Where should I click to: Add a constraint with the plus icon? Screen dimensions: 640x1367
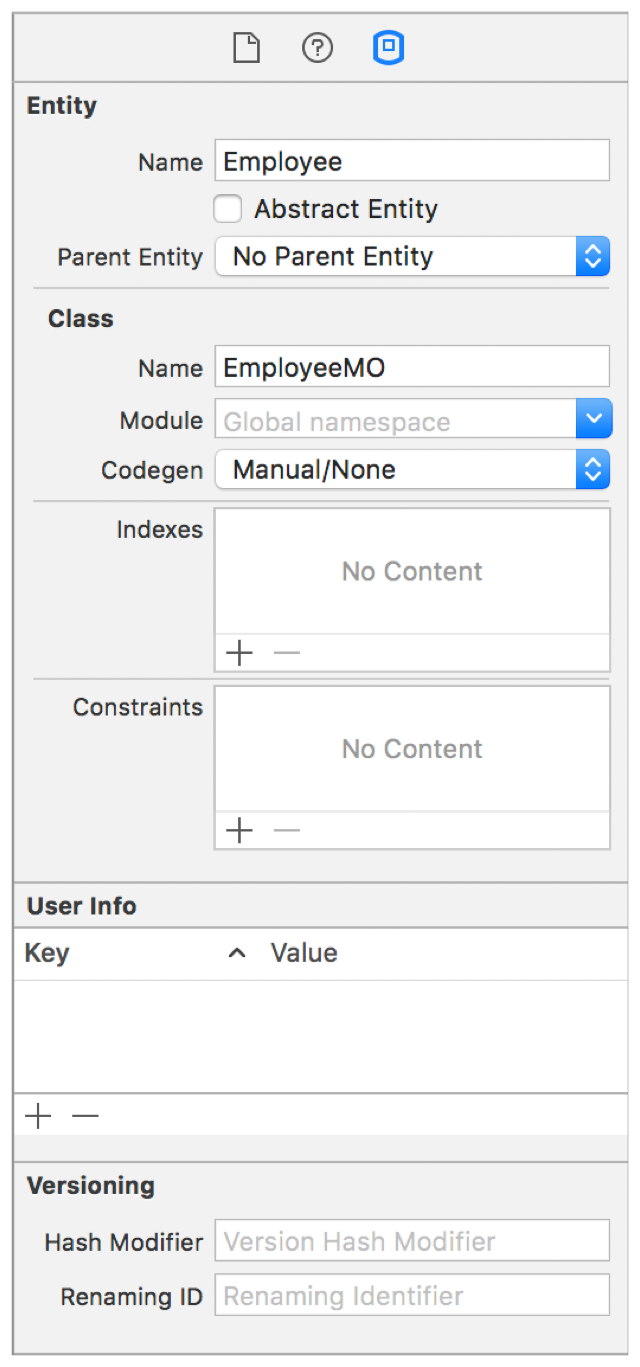(x=240, y=831)
